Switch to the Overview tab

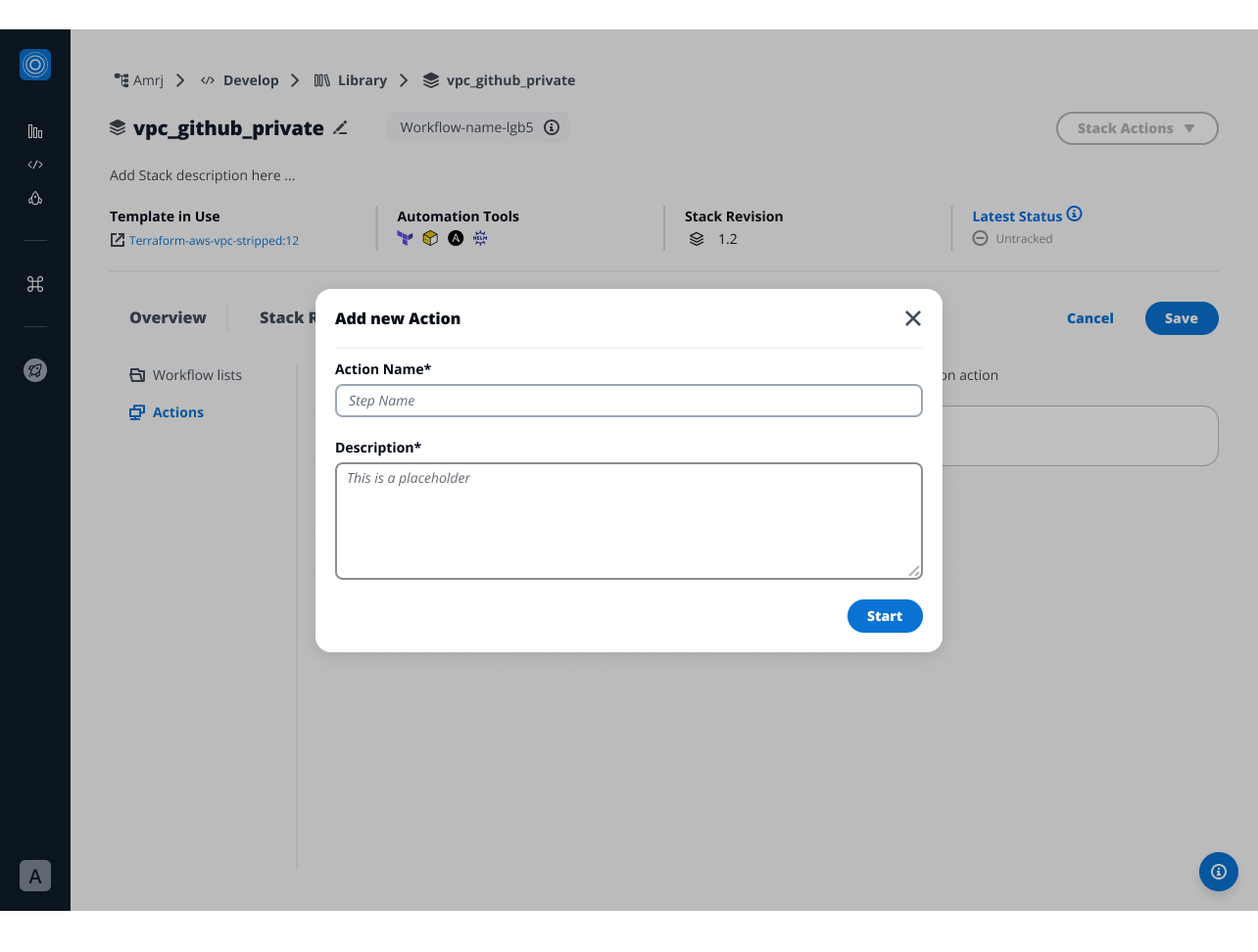168,317
